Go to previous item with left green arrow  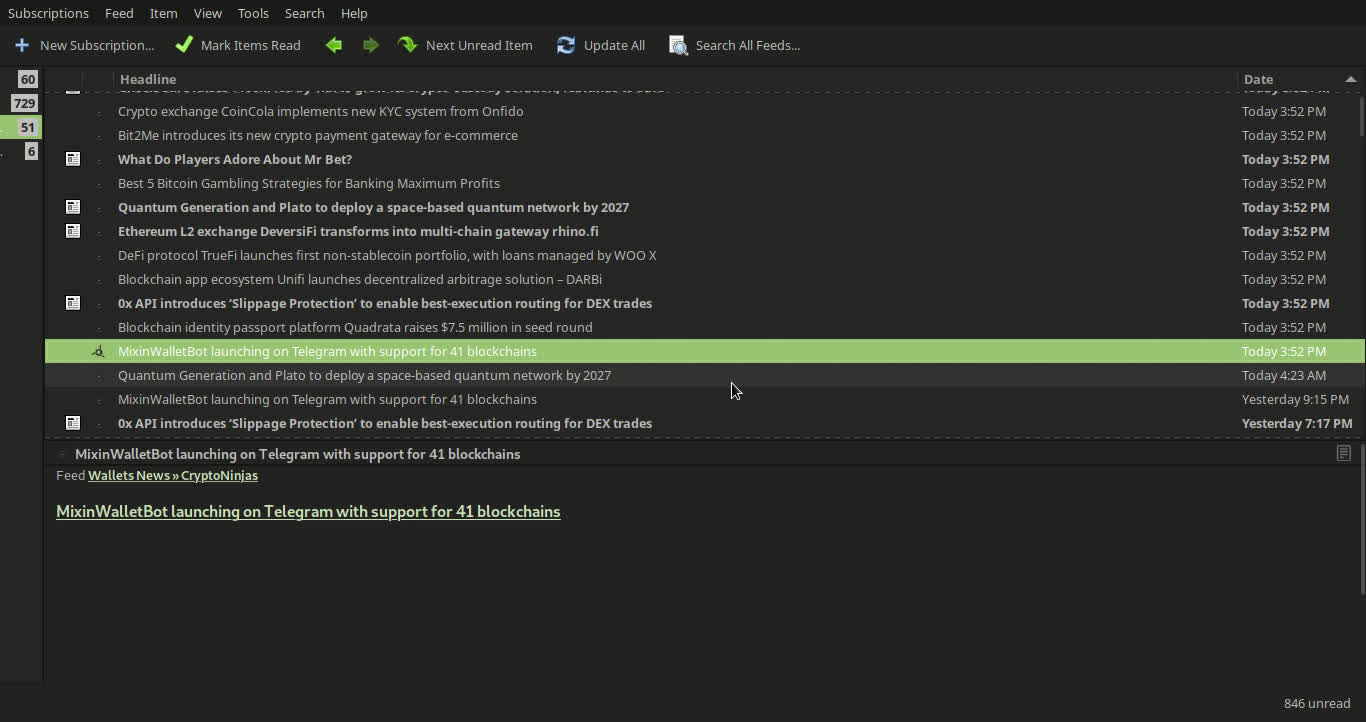(x=334, y=45)
